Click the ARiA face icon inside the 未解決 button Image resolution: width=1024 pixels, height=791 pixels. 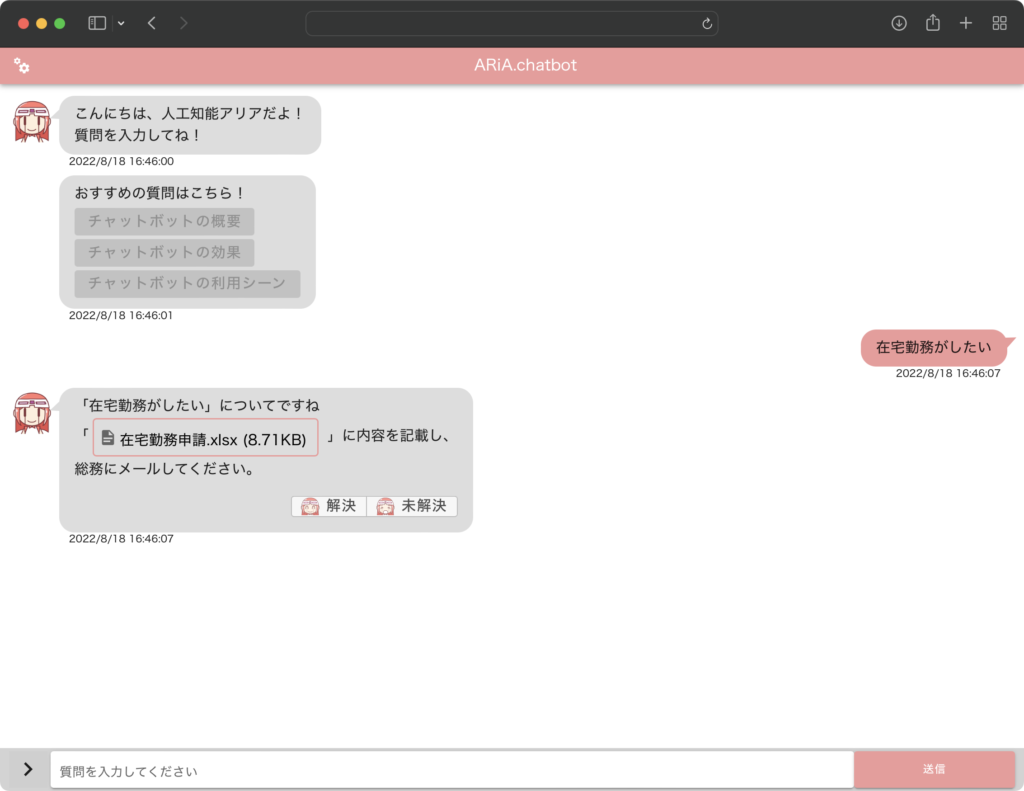tap(385, 506)
